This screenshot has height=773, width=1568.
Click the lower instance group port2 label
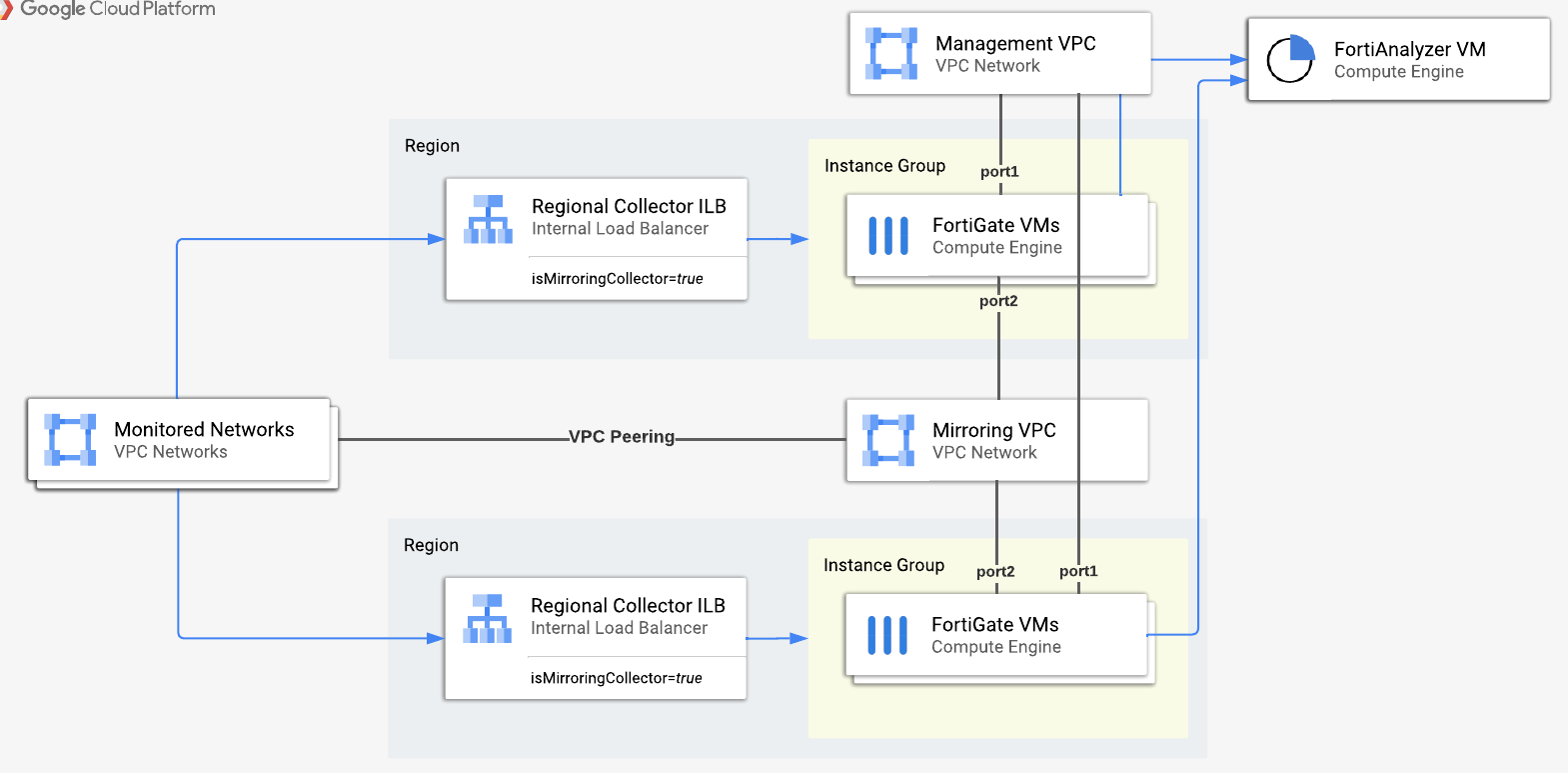coord(995,572)
